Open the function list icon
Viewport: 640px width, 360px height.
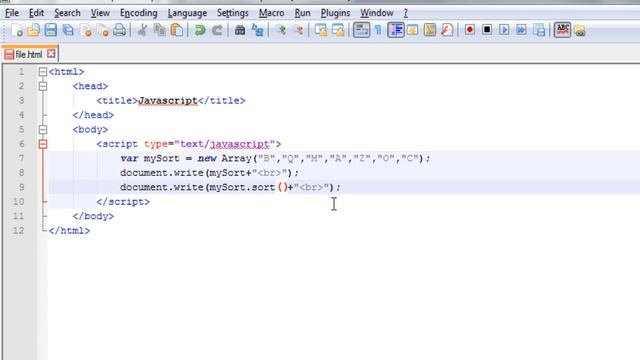[447, 30]
